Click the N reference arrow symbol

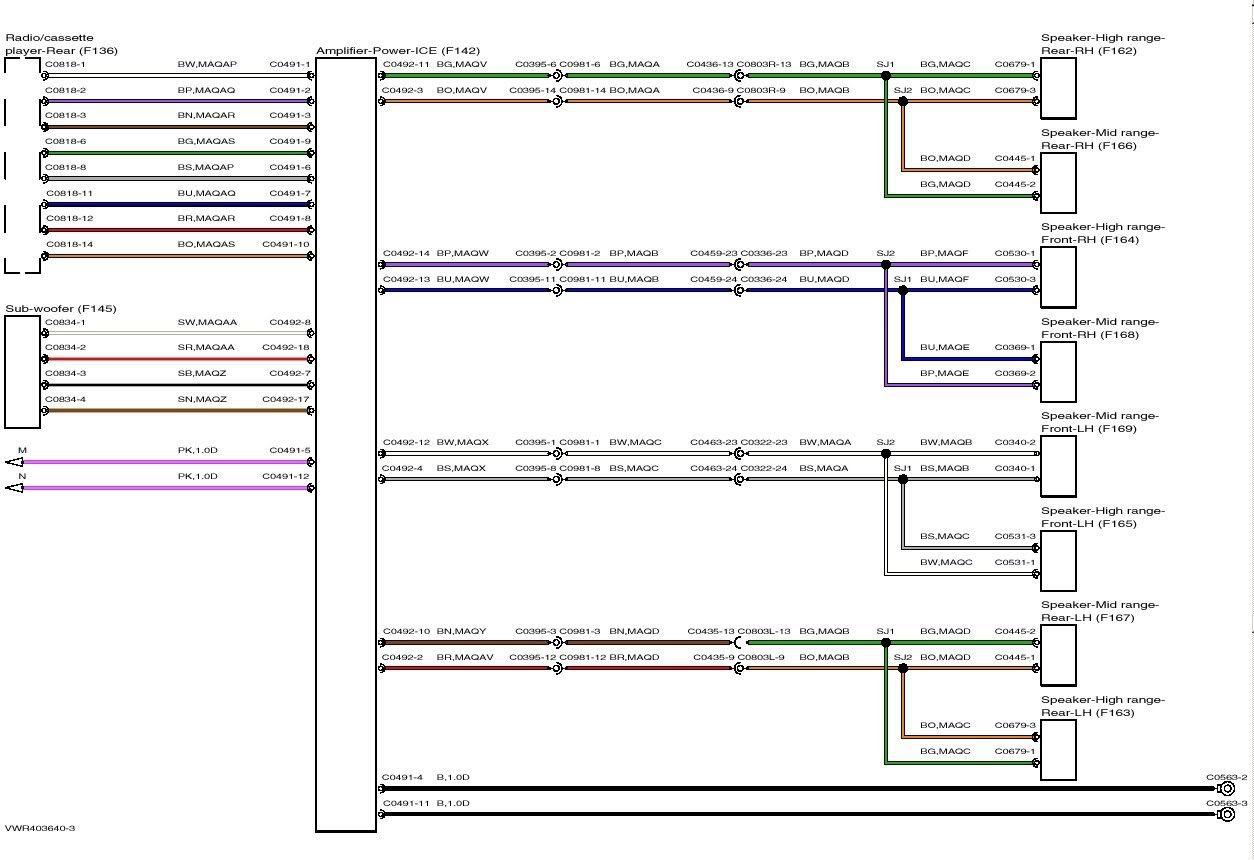point(14,488)
